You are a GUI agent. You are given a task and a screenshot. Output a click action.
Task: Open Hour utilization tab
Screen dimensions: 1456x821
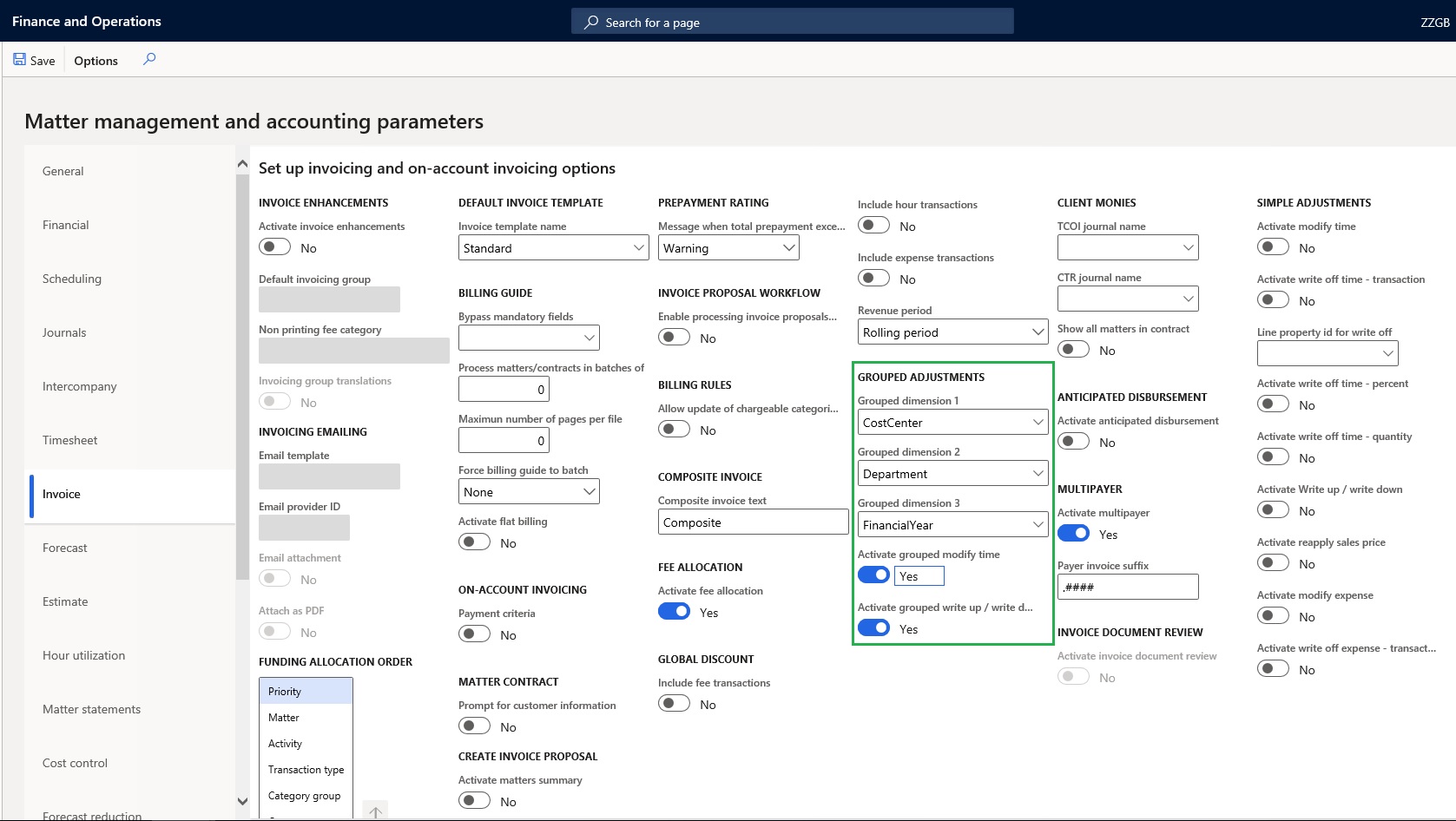pos(130,655)
